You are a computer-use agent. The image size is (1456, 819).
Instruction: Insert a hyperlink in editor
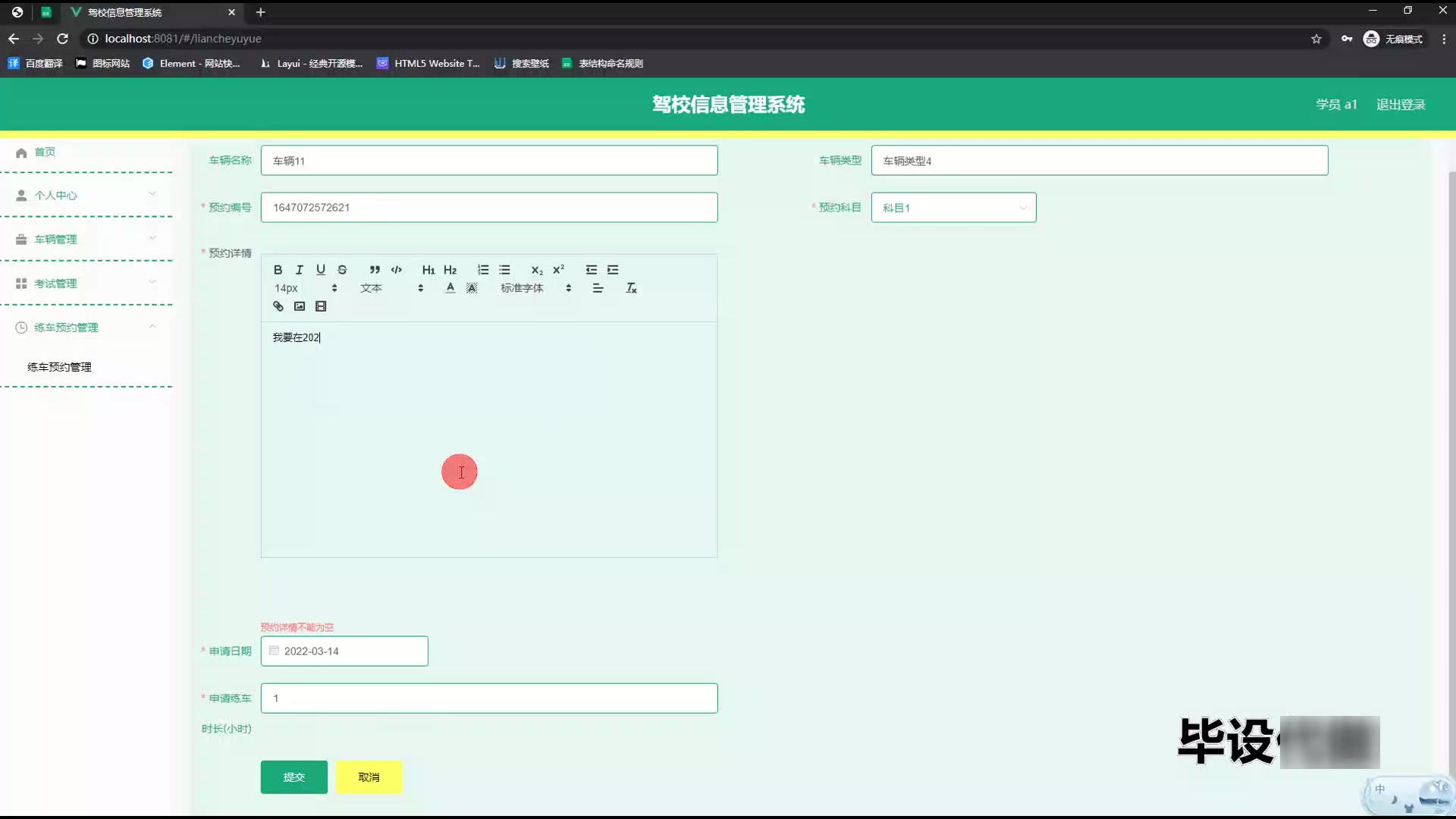278,306
